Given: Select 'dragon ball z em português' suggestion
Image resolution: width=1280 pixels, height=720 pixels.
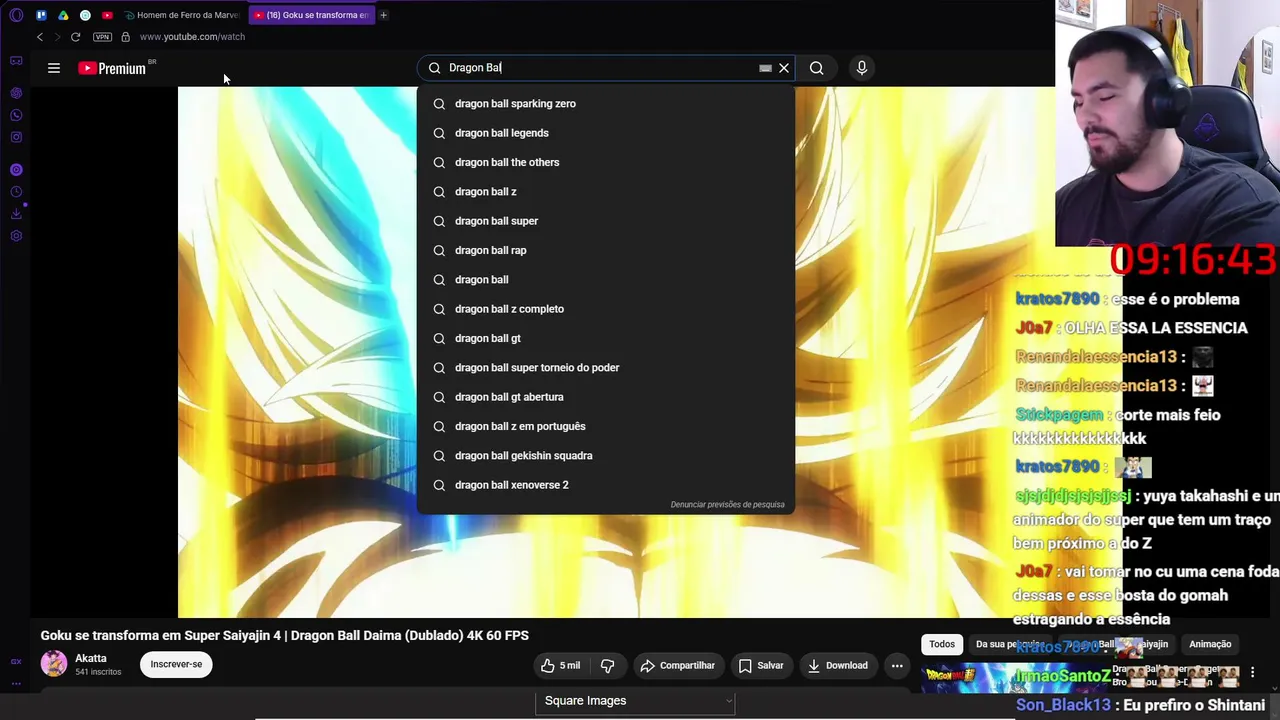Looking at the screenshot, I should (x=606, y=426).
